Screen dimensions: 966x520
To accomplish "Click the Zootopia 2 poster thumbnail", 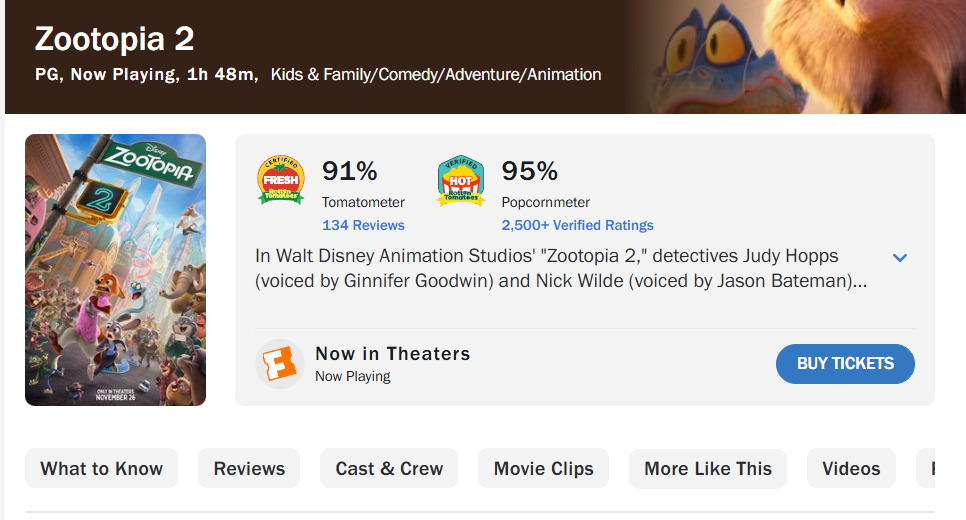I will click(x=115, y=270).
